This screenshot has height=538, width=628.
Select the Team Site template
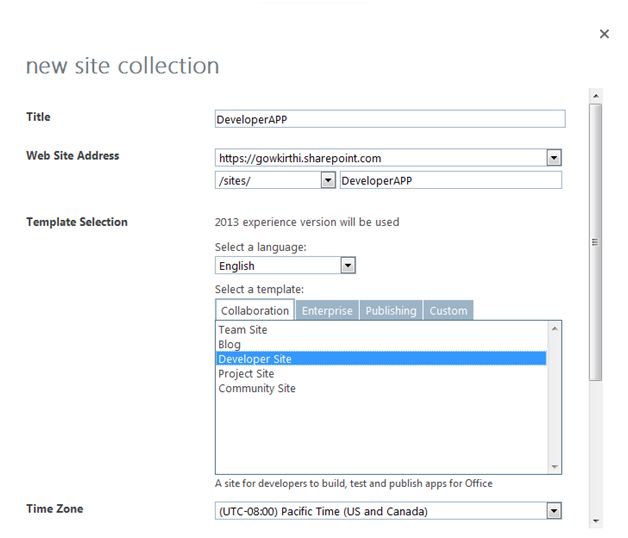[x=243, y=330]
